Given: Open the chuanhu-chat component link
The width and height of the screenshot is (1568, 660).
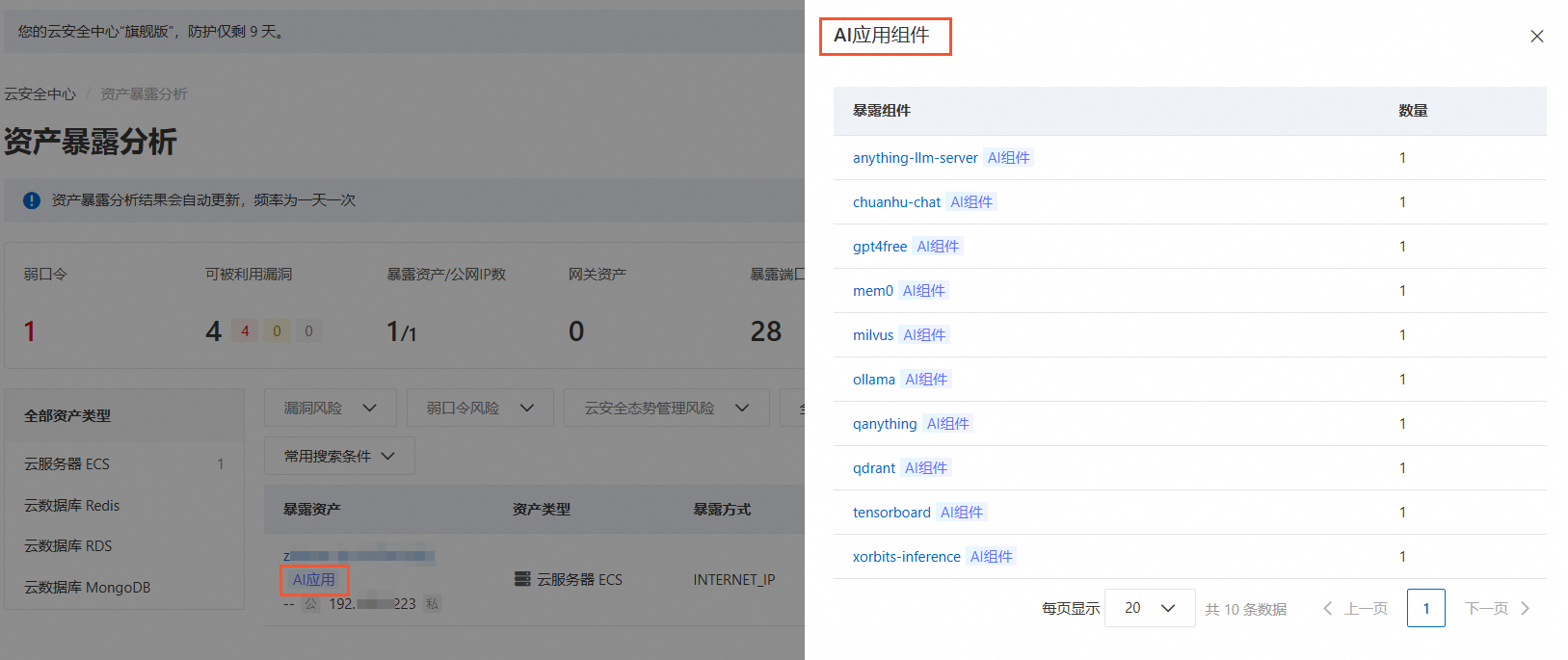Looking at the screenshot, I should pyautogui.click(x=896, y=202).
